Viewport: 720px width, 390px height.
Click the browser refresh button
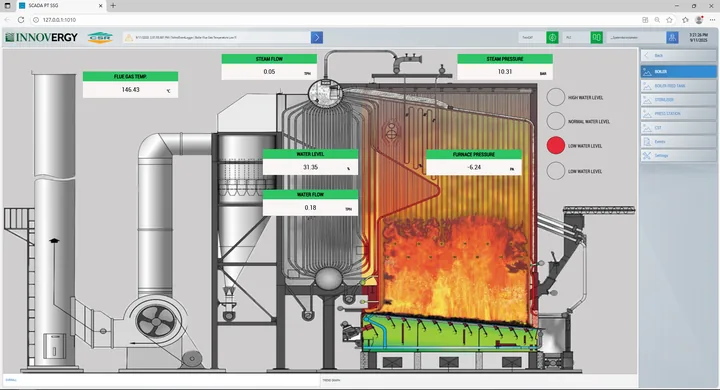pyautogui.click(x=21, y=20)
